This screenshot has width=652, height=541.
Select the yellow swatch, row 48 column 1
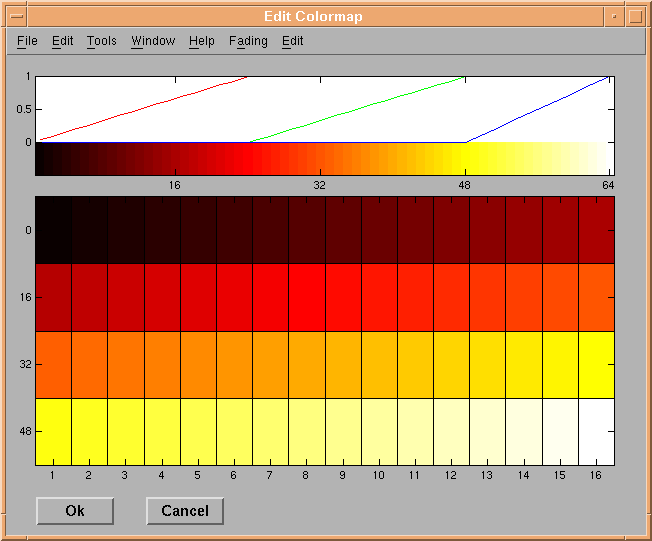pos(53,432)
